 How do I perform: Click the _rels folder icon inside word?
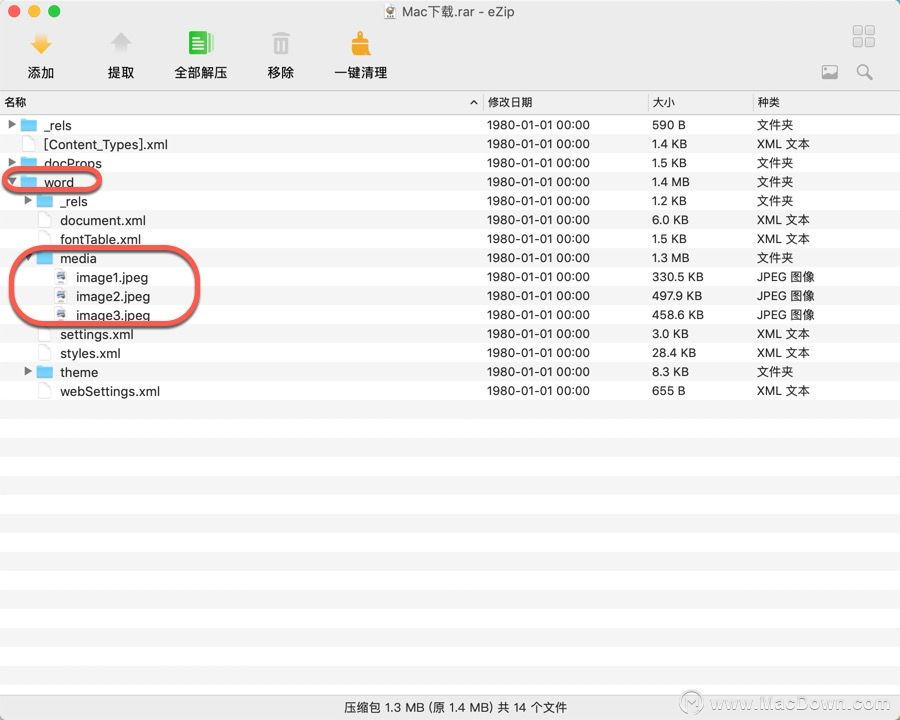coord(45,201)
